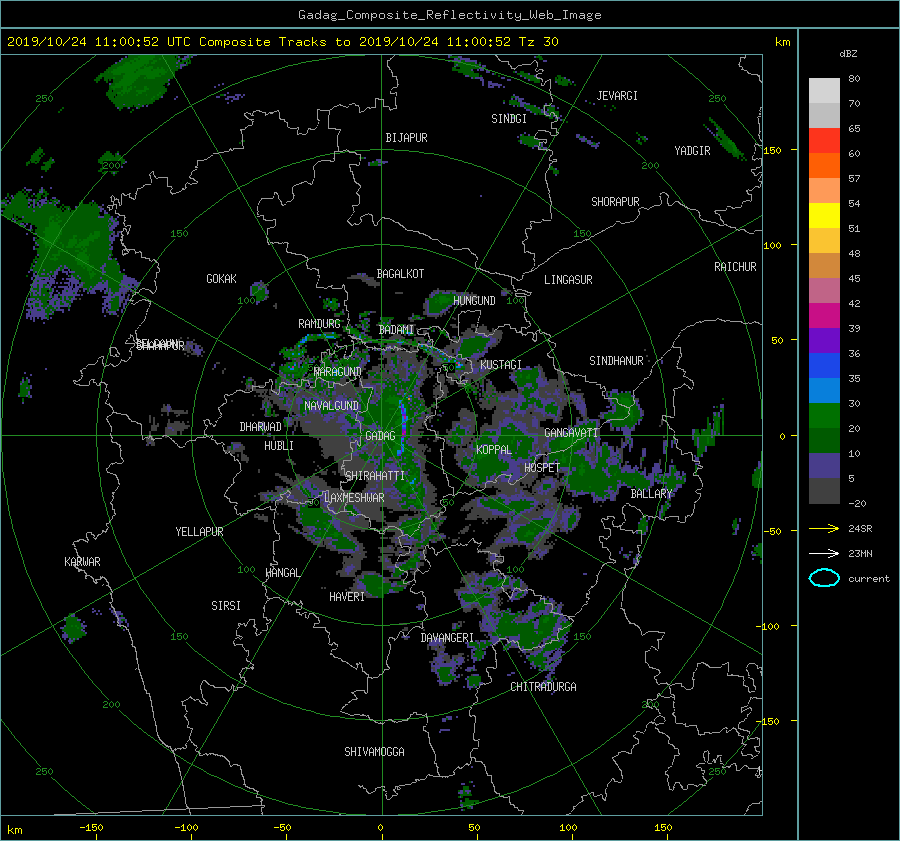This screenshot has width=900, height=841.
Task: Click the NAVALGUND city label
Action: click(331, 406)
